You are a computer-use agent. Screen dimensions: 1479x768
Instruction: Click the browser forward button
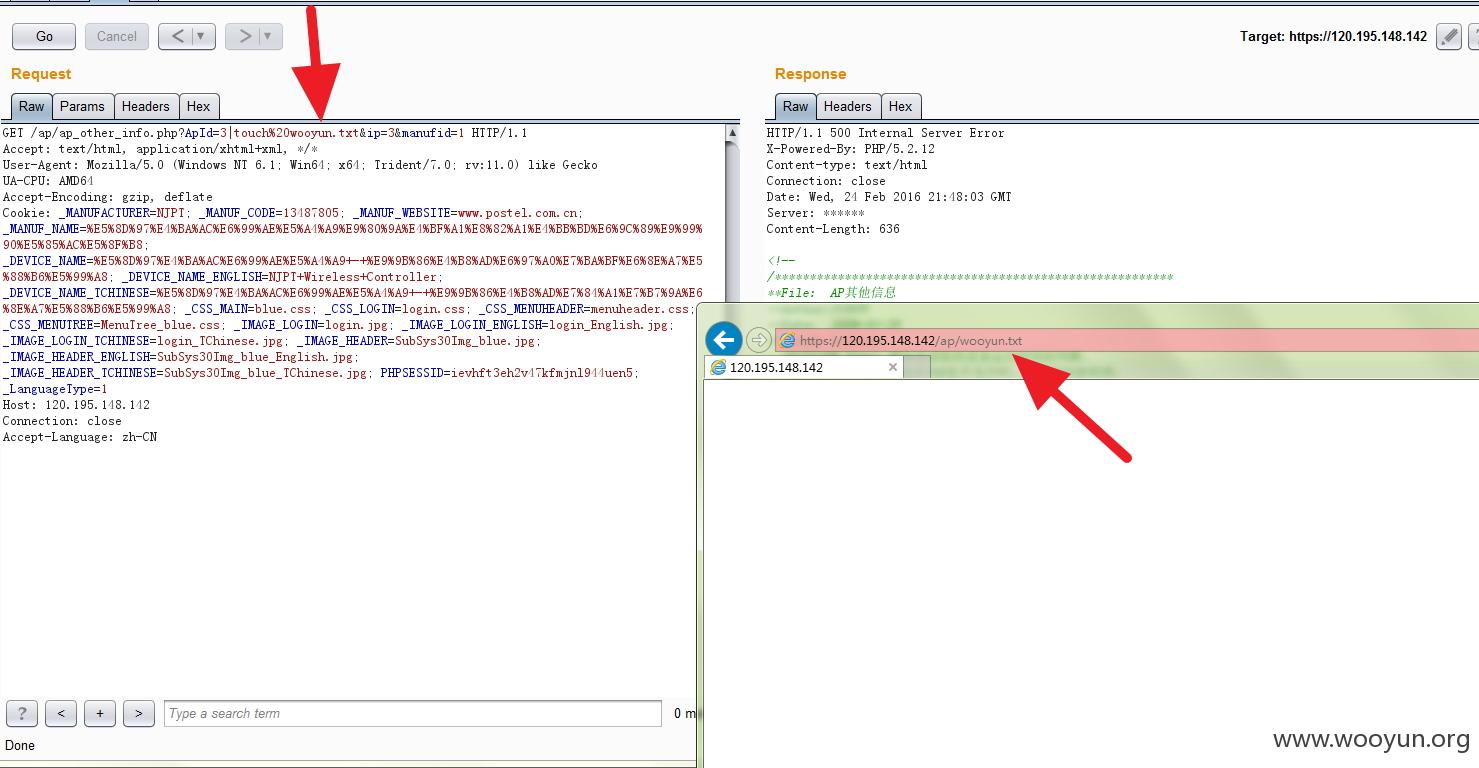coord(759,340)
